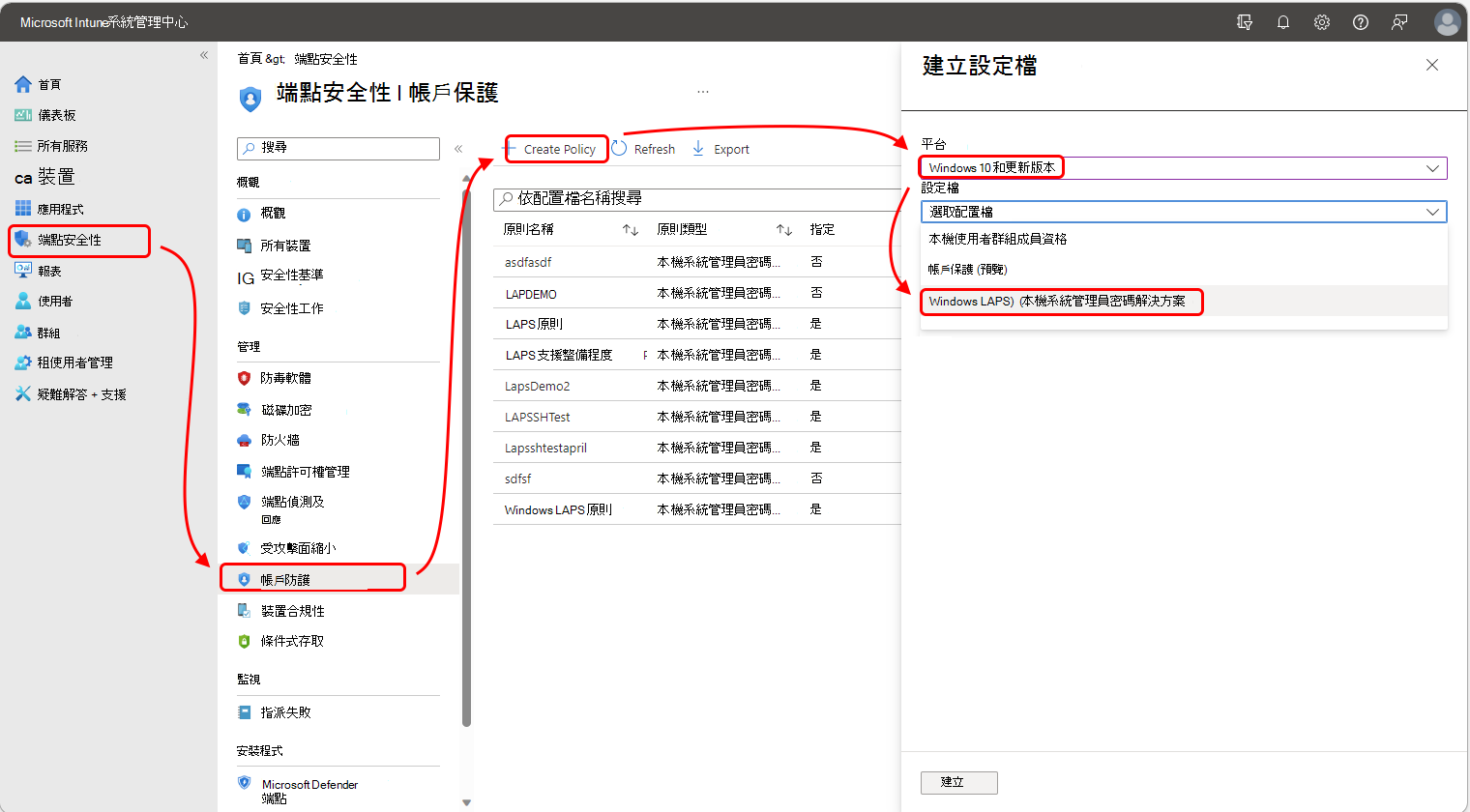Click the 租使用者管理 icon

tap(23, 362)
